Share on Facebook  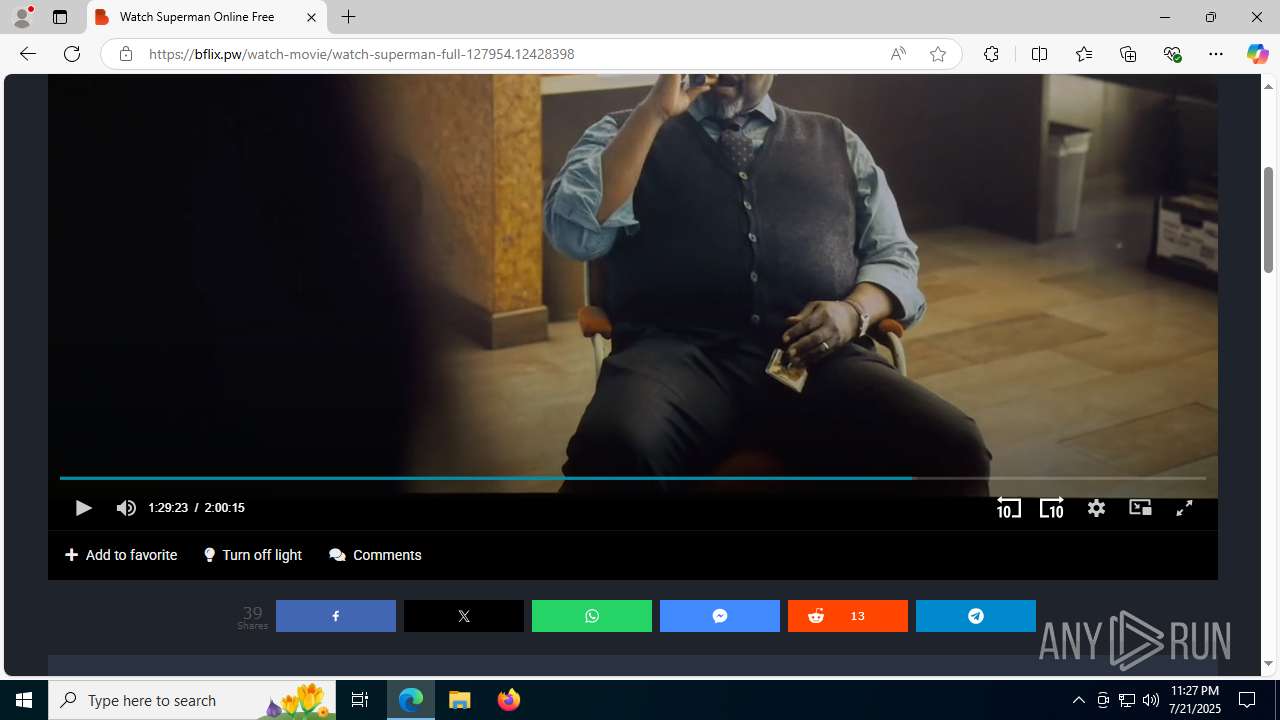coord(336,616)
